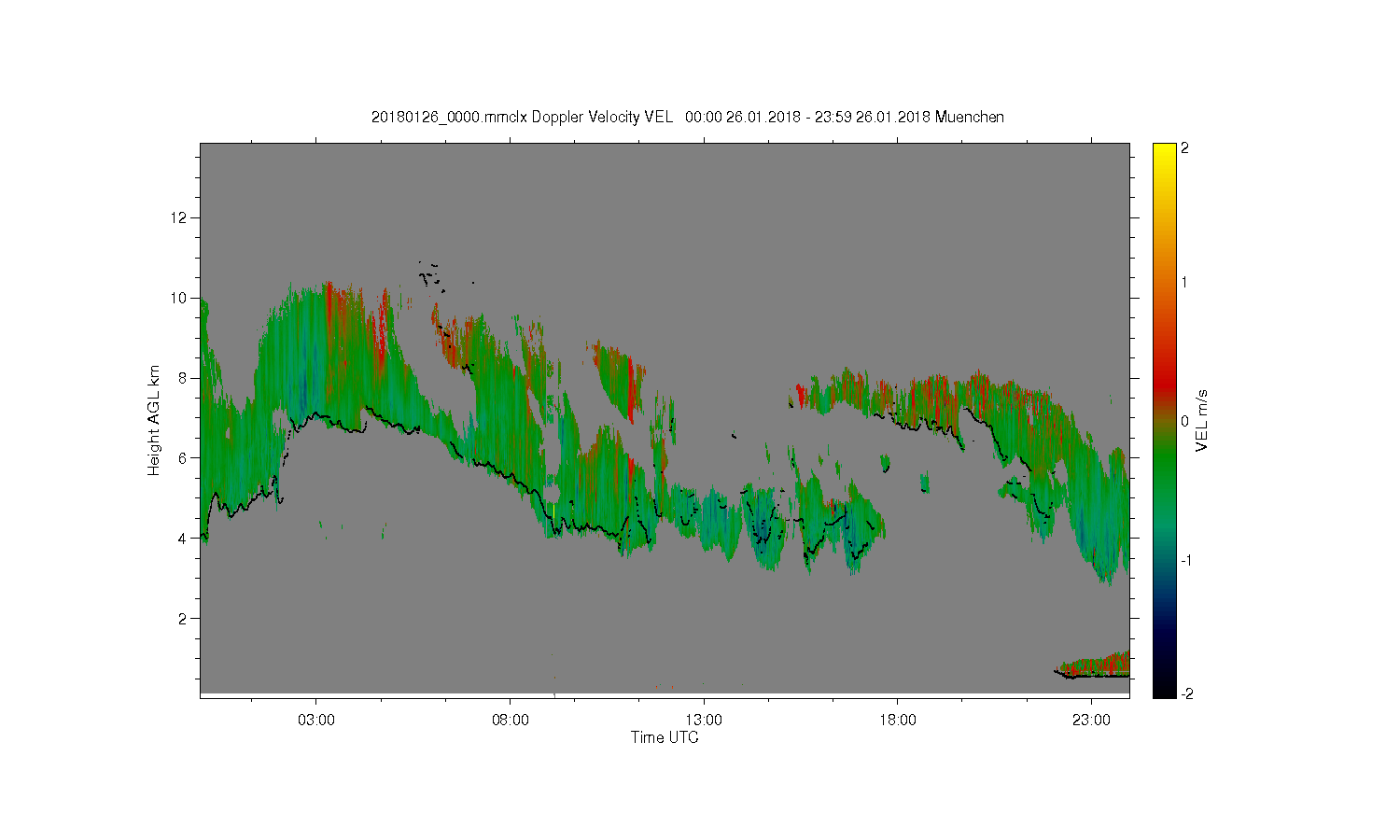This screenshot has width=1400, height=840.
Task: Click the height tick label 4
Action: 183,539
